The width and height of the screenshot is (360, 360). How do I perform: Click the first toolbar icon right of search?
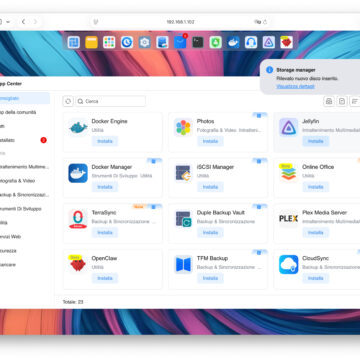click(329, 101)
